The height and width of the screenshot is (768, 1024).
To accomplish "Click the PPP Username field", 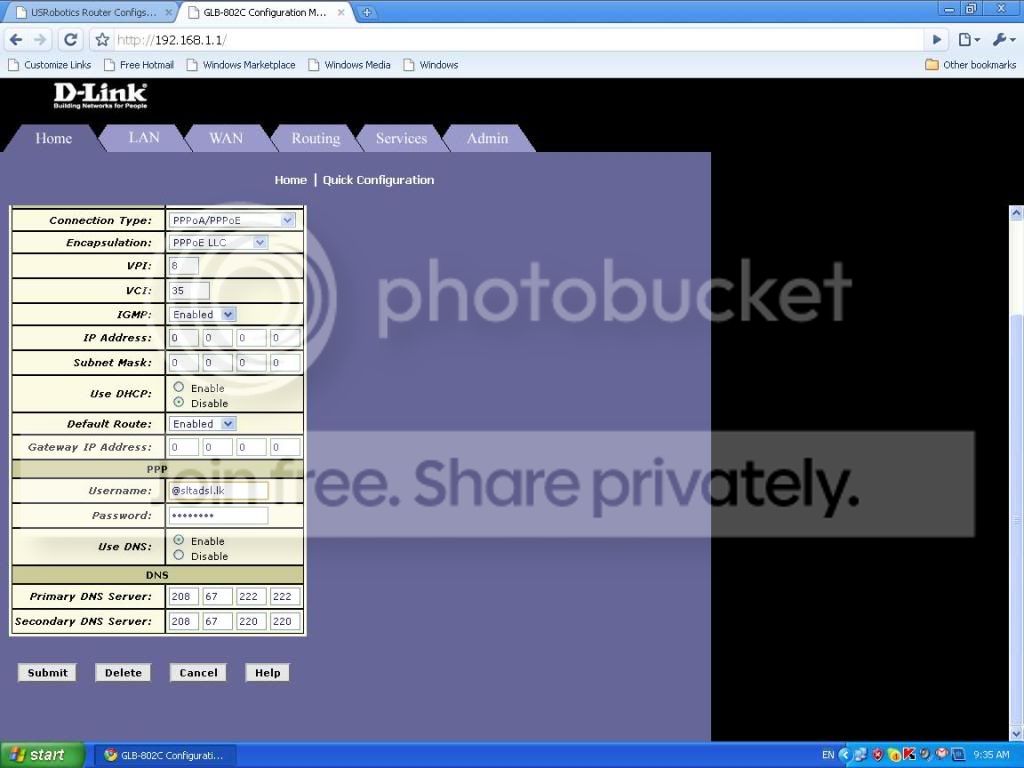I will tap(218, 490).
